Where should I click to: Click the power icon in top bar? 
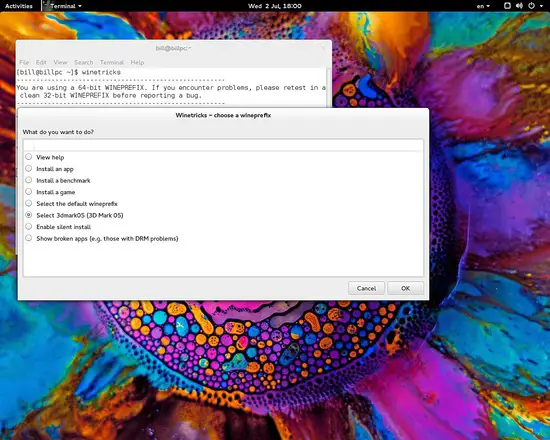[x=531, y=6]
